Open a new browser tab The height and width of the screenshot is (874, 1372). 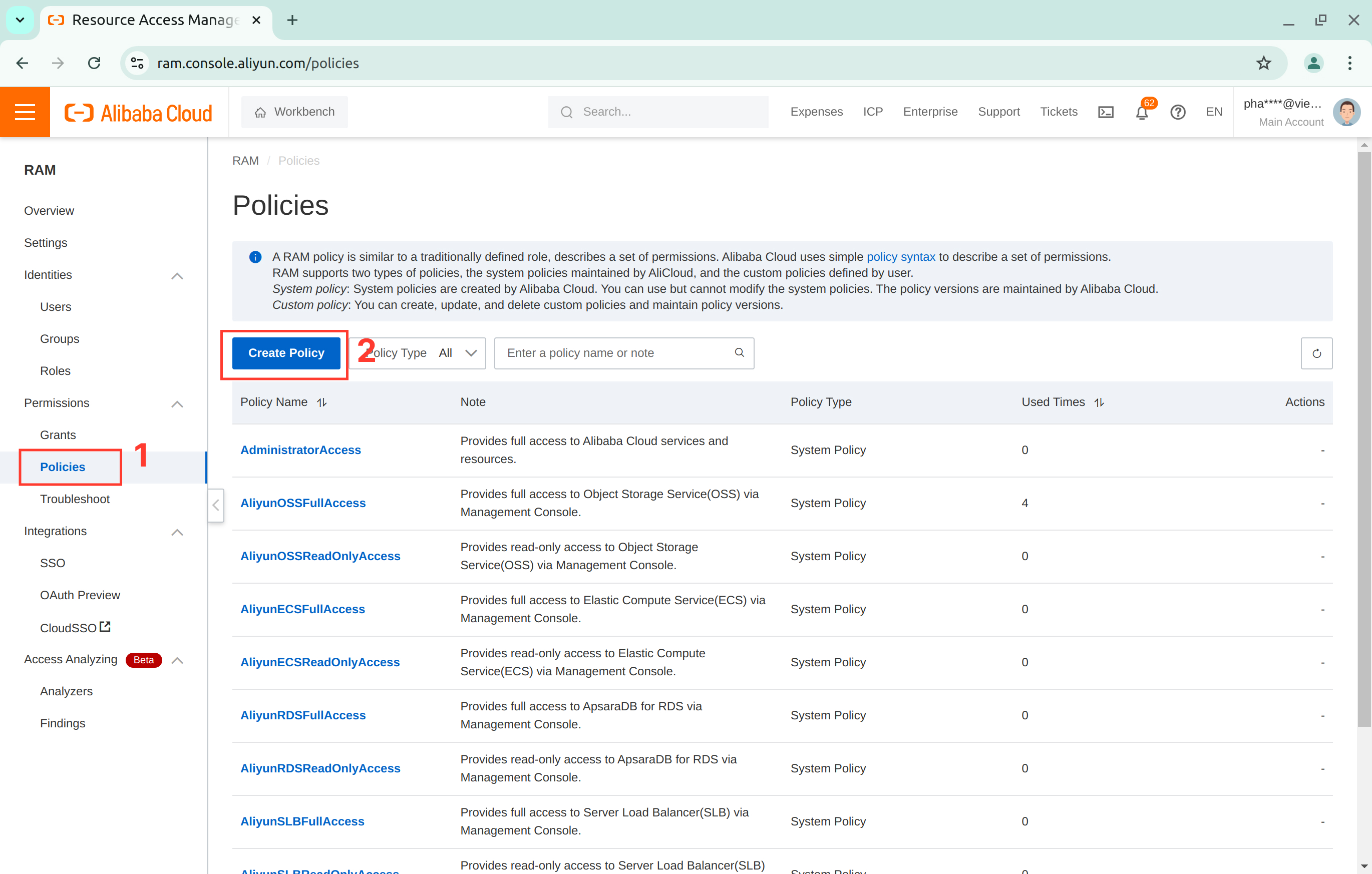coord(292,20)
